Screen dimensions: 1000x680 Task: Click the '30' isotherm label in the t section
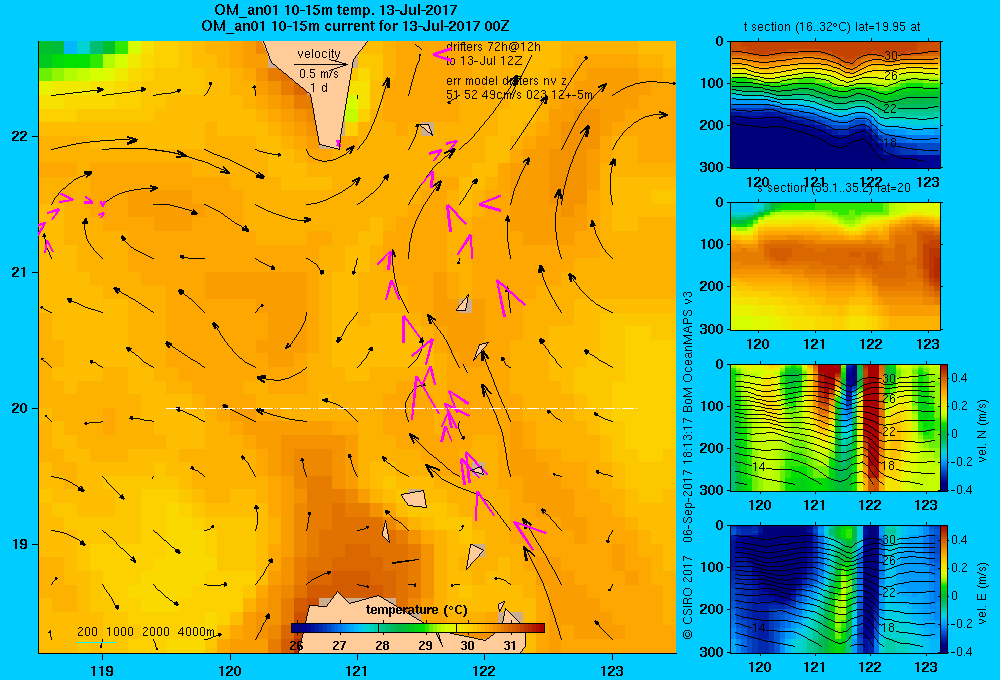click(891, 55)
